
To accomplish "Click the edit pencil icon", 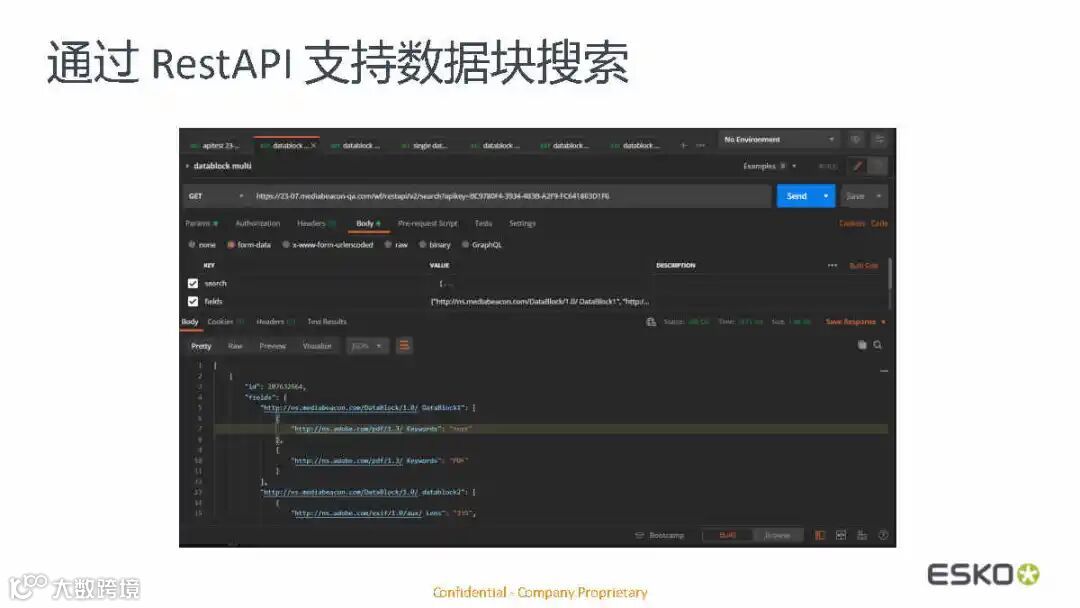I will click(x=858, y=166).
